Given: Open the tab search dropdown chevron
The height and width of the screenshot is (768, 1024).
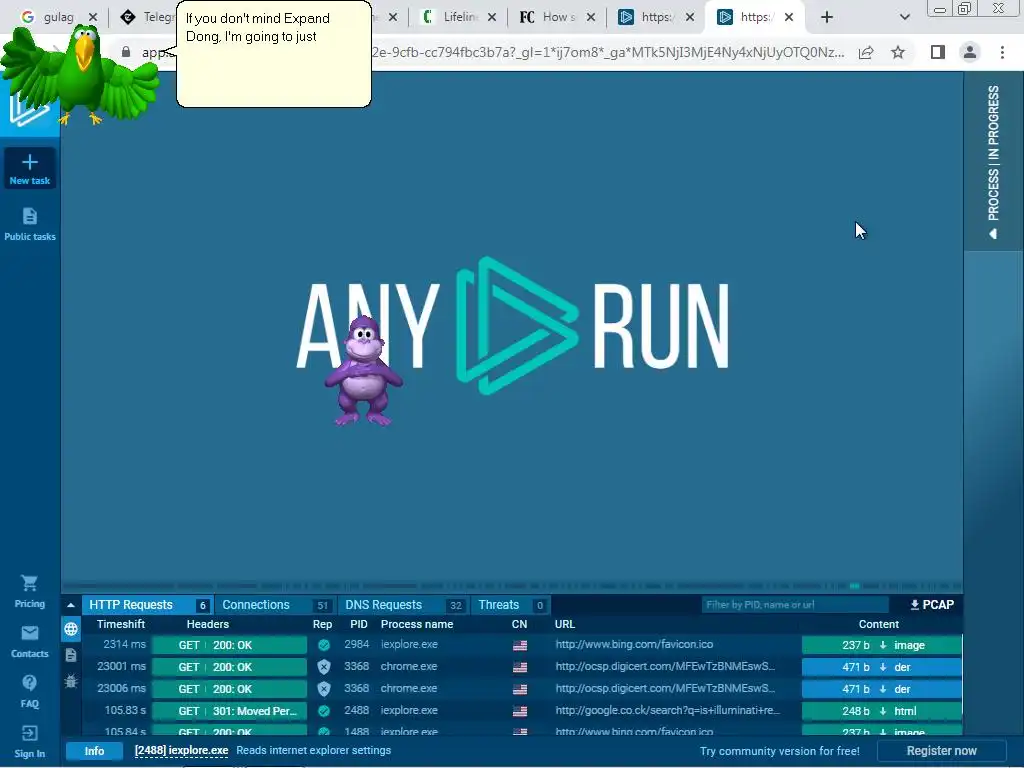Looking at the screenshot, I should pos(904,17).
